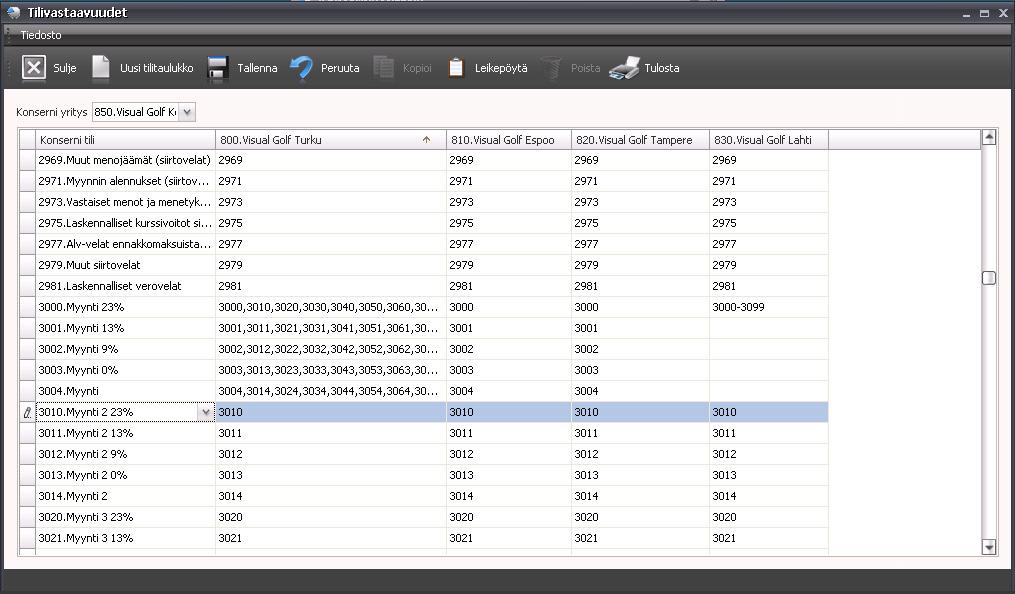Select row 2971.Myynnin alennukset
The height and width of the screenshot is (594, 1015).
click(x=423, y=181)
